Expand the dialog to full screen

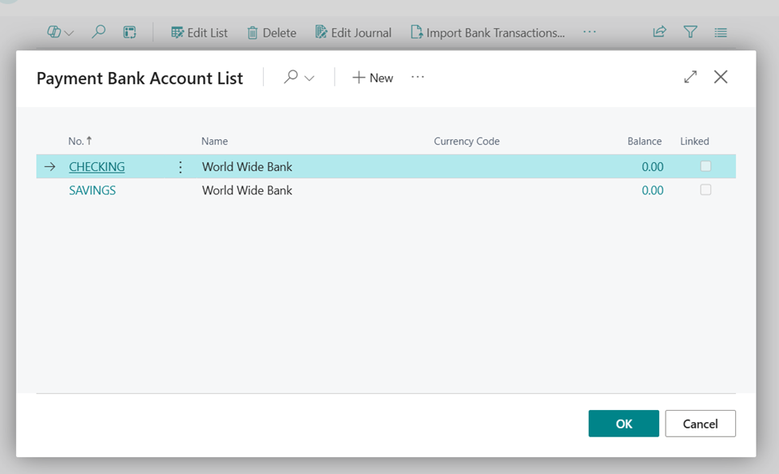tap(690, 77)
